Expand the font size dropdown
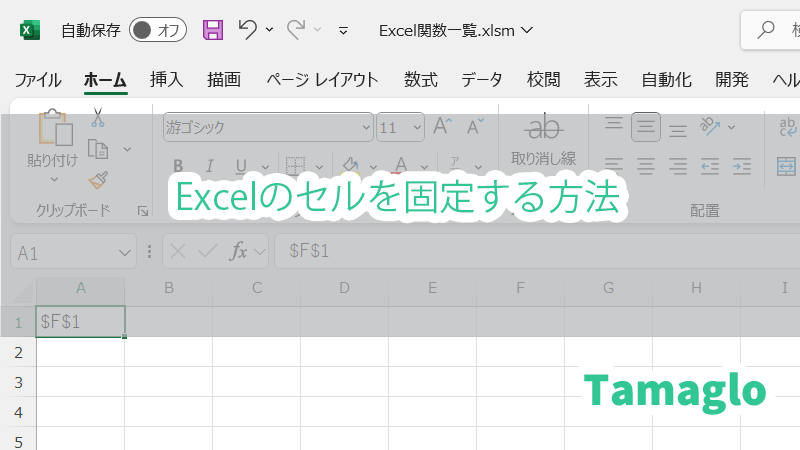 [415, 128]
